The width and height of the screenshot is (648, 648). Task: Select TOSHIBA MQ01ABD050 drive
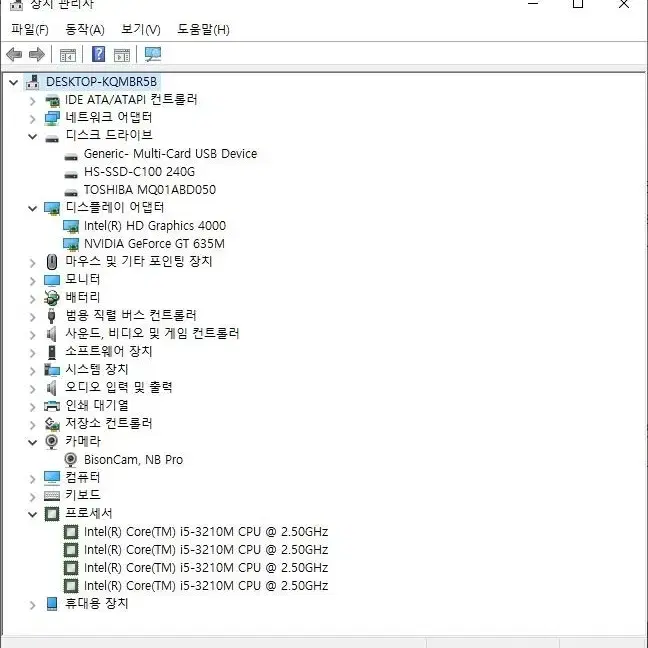tap(150, 190)
